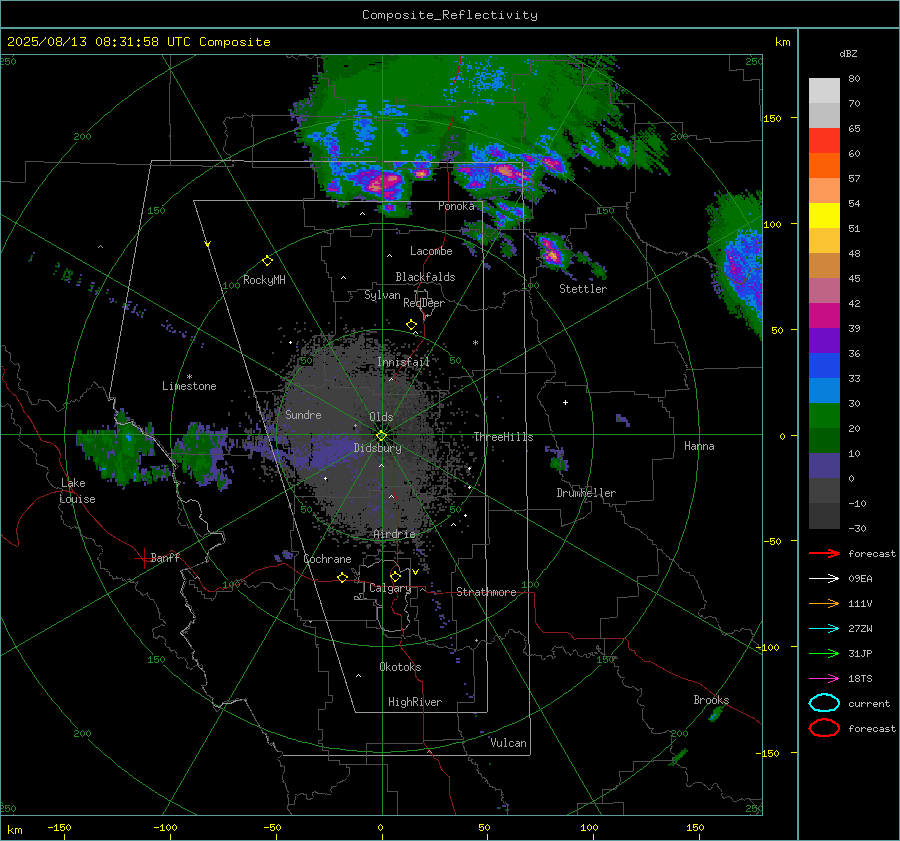Click the red cross marker at Banff
This screenshot has width=900, height=841.
click(x=143, y=558)
